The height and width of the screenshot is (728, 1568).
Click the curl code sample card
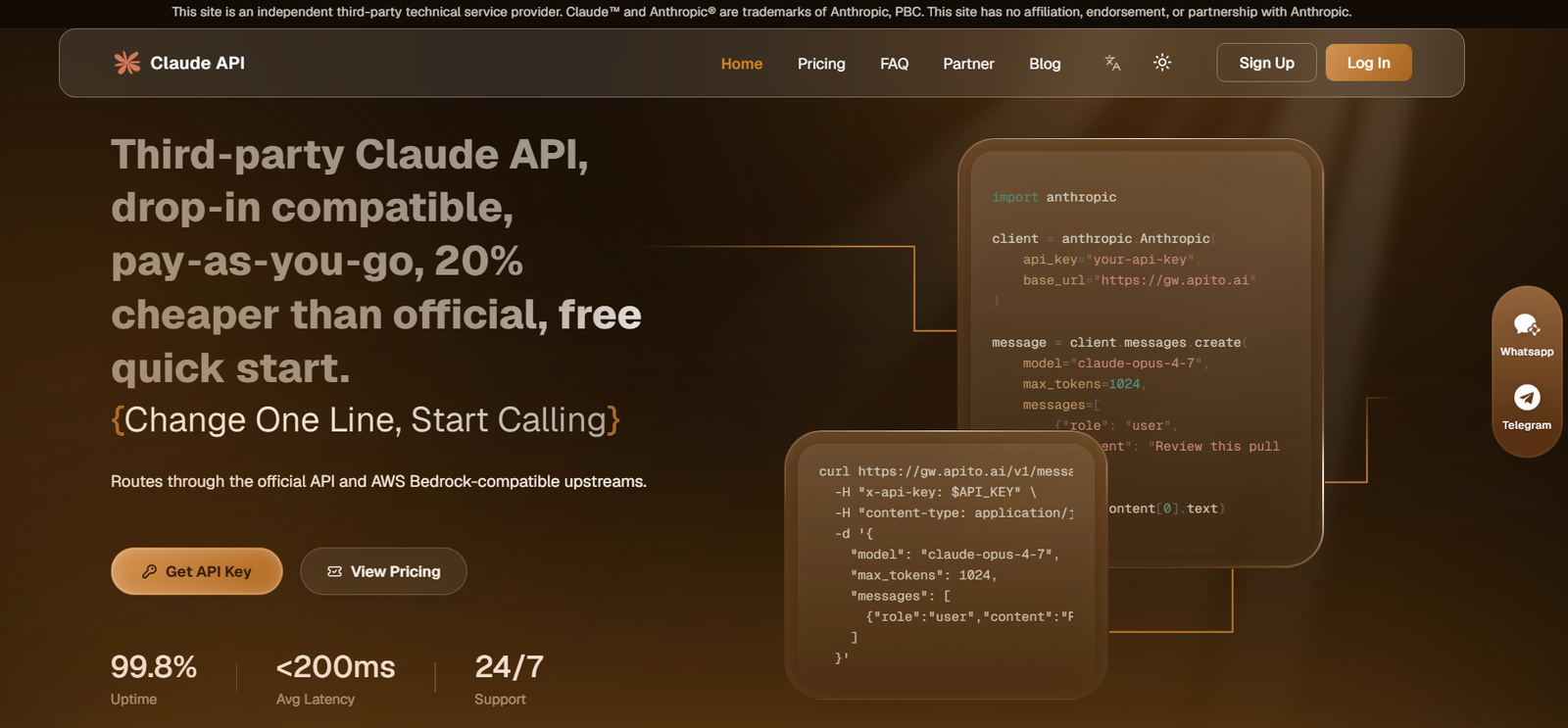click(946, 565)
